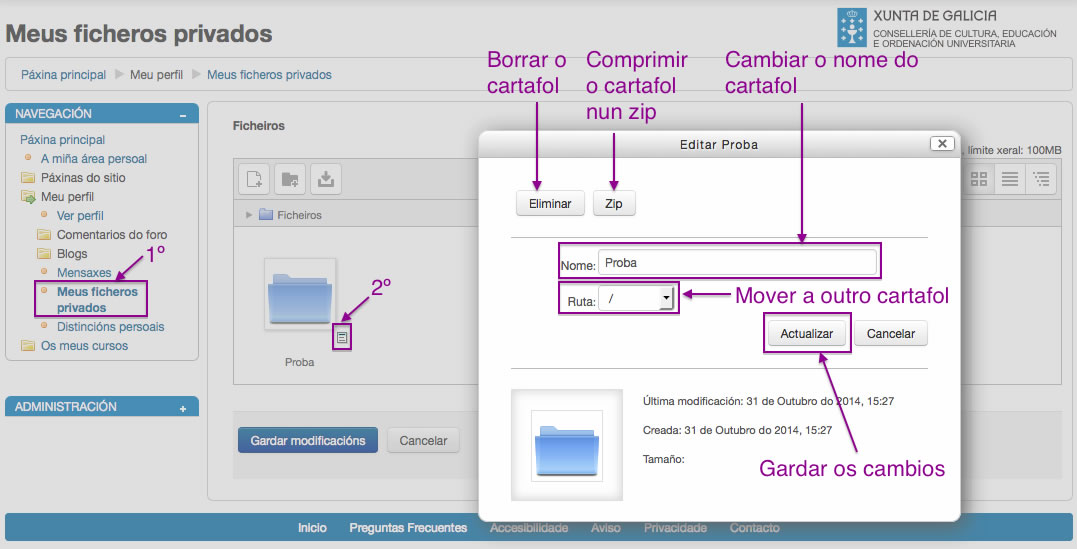Open Distincións persoais link
Image resolution: width=1077 pixels, height=549 pixels.
(111, 326)
